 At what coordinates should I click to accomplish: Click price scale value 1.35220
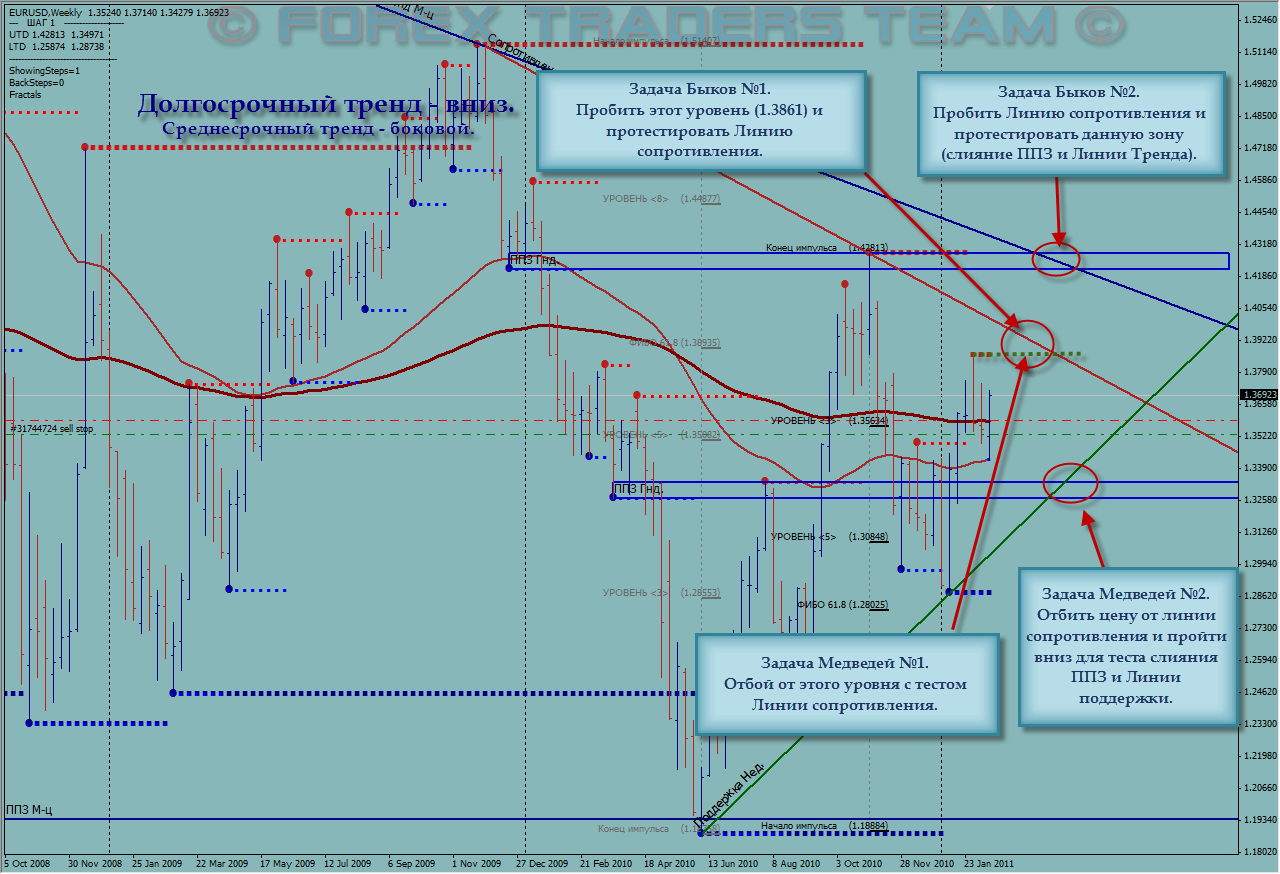pos(1259,436)
